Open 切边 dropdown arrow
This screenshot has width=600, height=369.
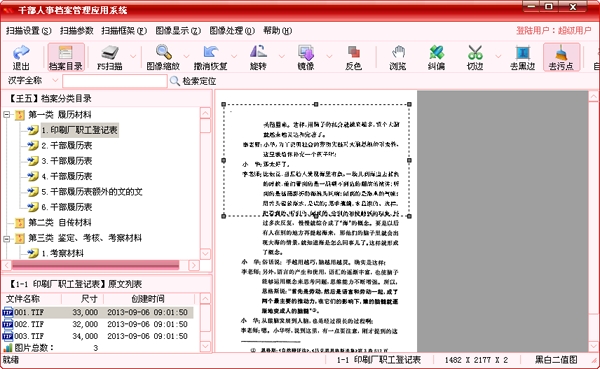(498, 57)
